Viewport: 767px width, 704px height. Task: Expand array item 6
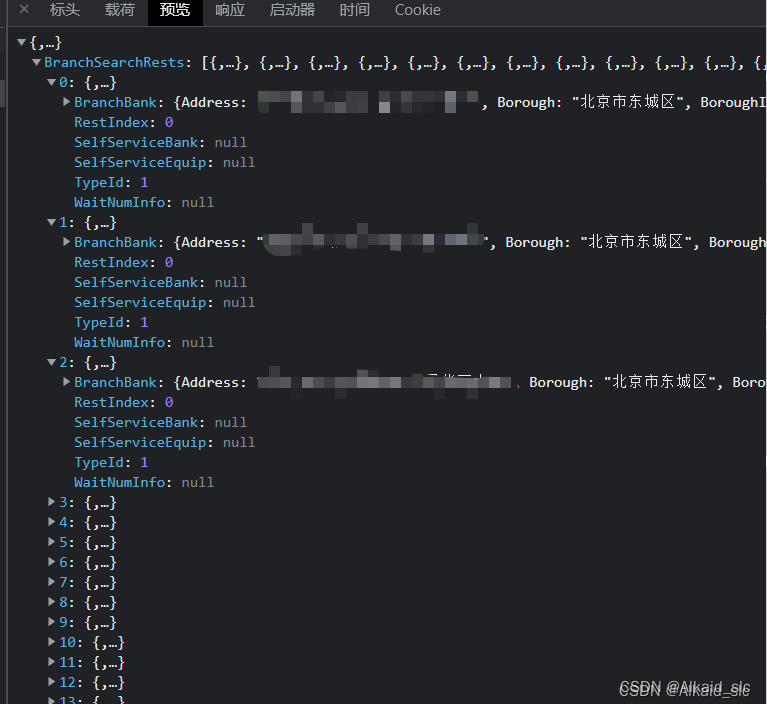tap(51, 562)
